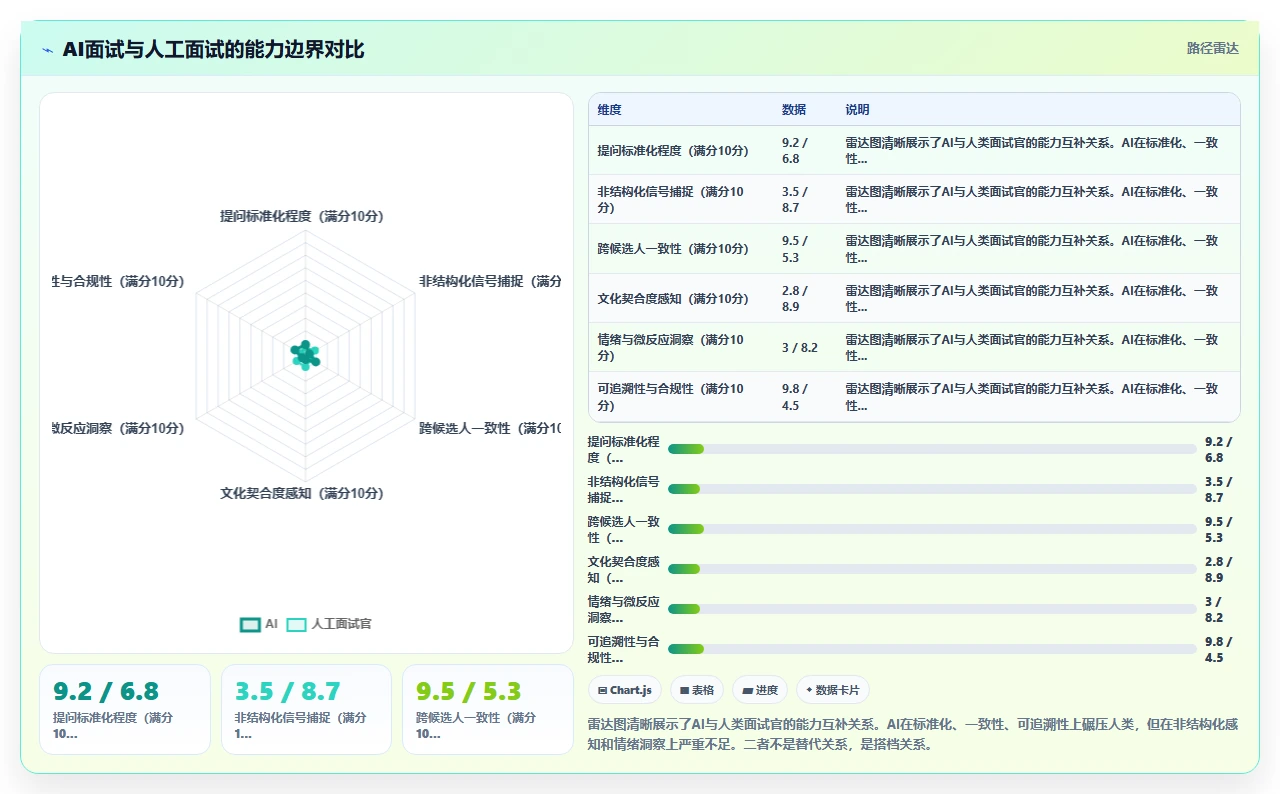
Task: Click progress bar for 提问标准化程度
Action: (932, 449)
